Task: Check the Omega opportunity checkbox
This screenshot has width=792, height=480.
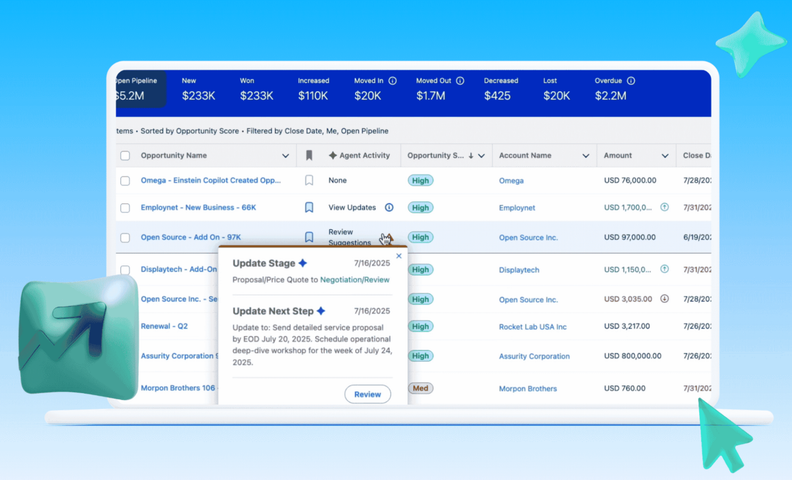Action: click(x=125, y=181)
